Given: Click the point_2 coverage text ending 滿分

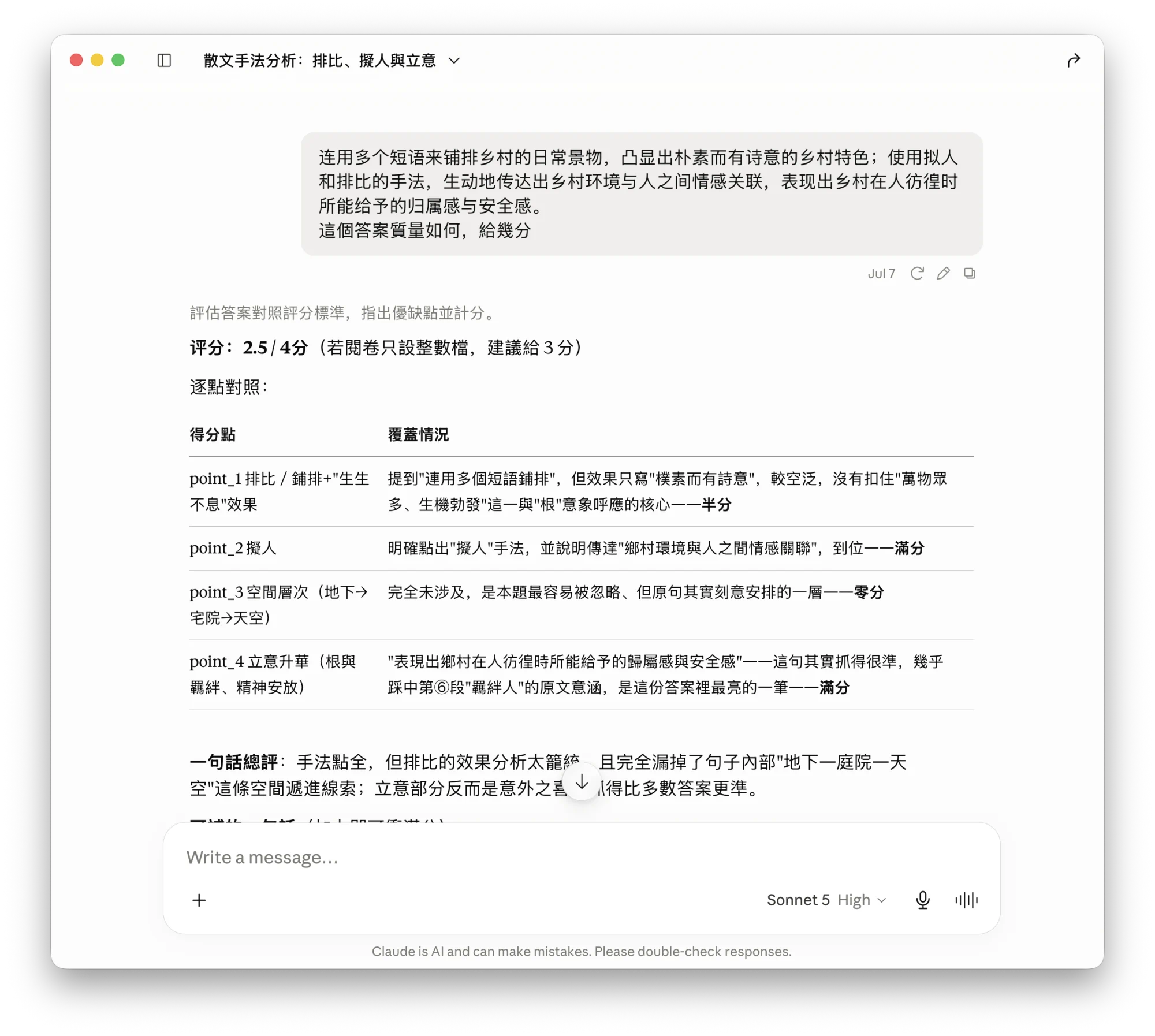Looking at the screenshot, I should [656, 548].
